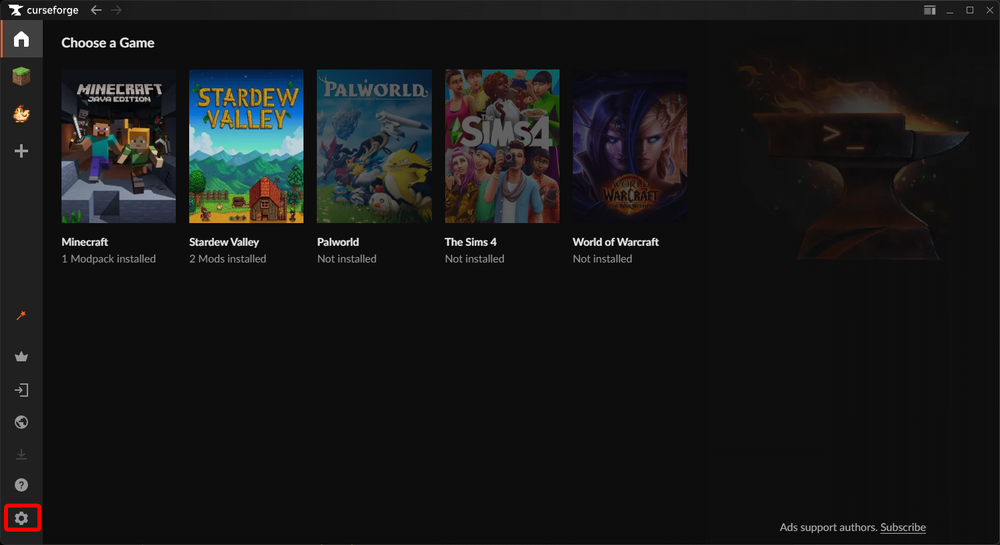Click the orange magic wand icon
This screenshot has width=1000, height=545.
tap(21, 316)
